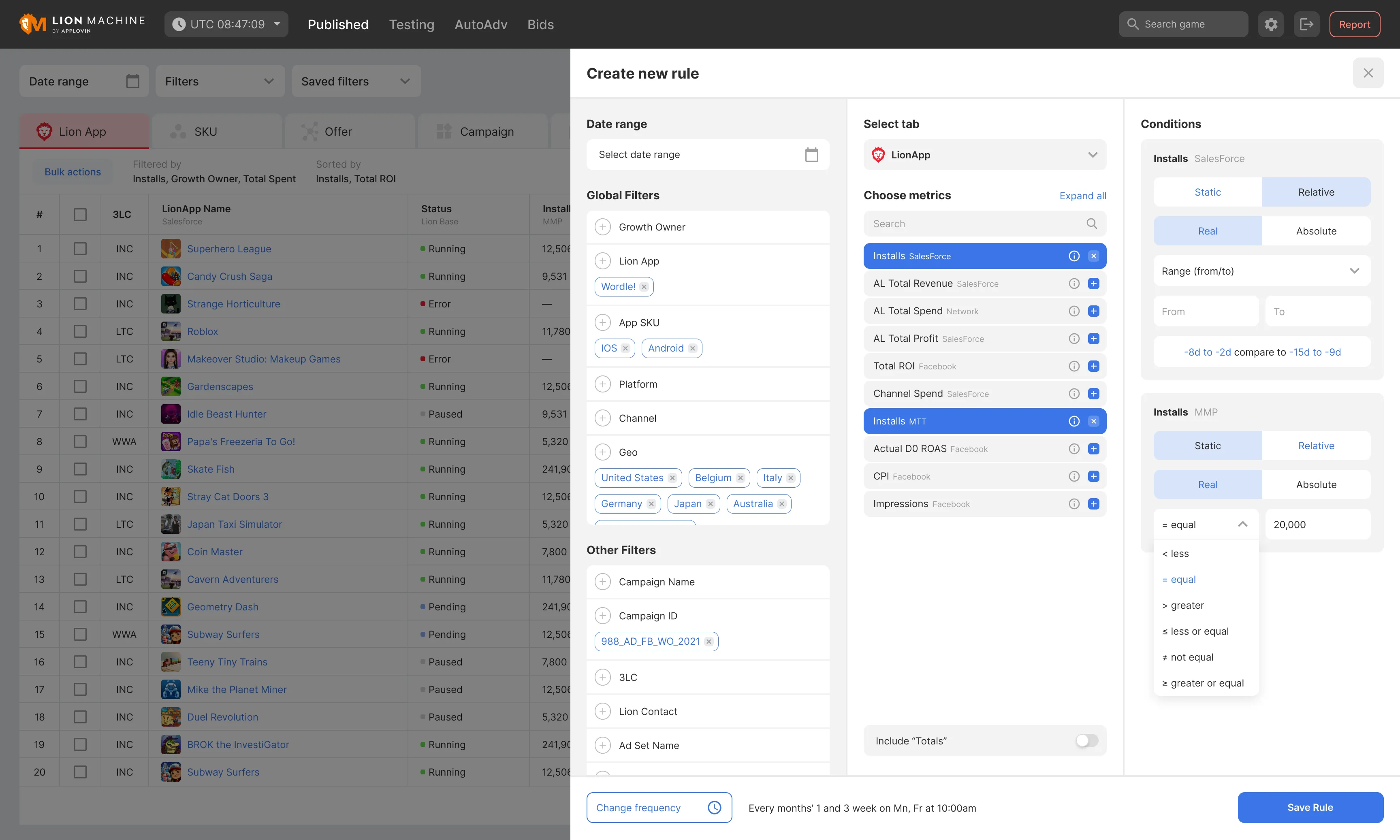Remove Belgium geo chip
1400x840 pixels.
pyautogui.click(x=741, y=478)
